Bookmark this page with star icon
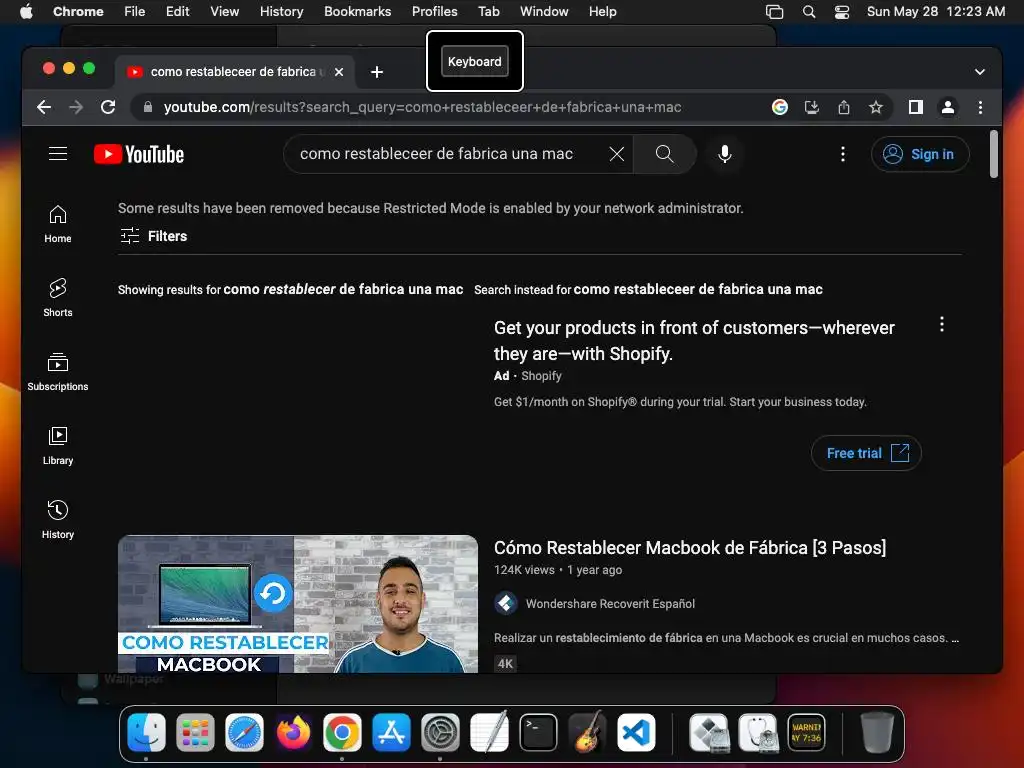This screenshot has width=1024, height=768. click(x=876, y=107)
